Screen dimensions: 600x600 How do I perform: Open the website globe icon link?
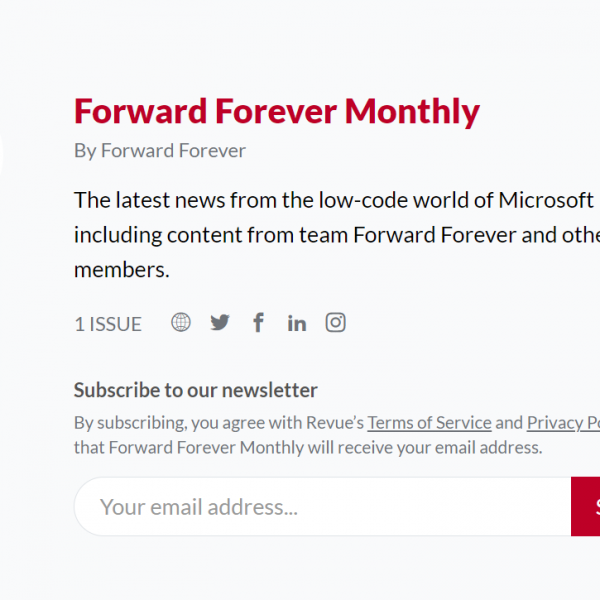[x=181, y=322]
